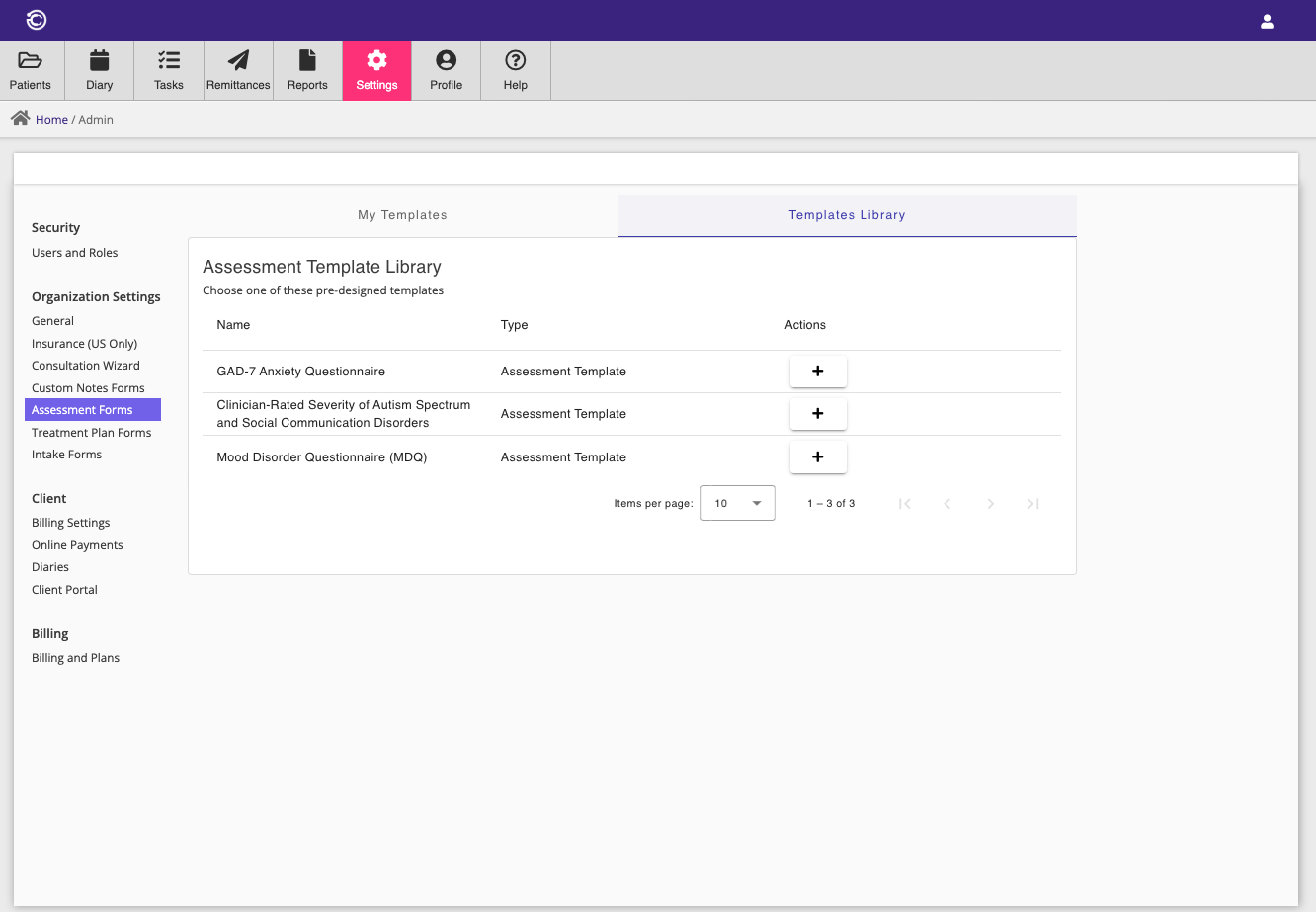Go to Tasks checklist icon
This screenshot has width=1316, height=912.
(169, 61)
